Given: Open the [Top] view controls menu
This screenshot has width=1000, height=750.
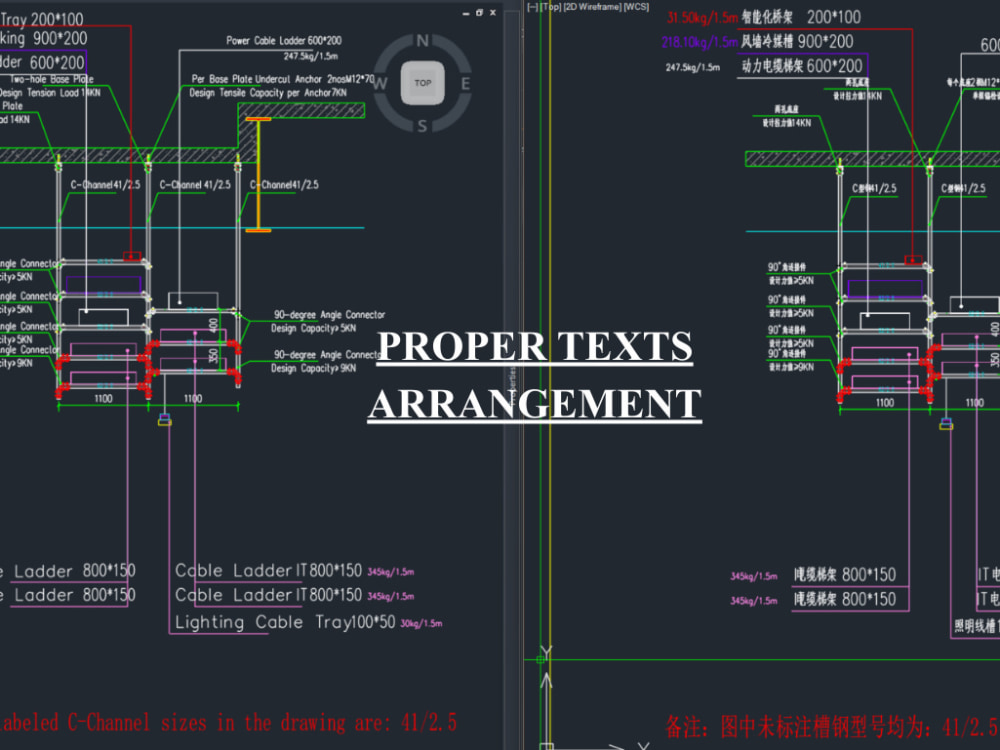Looking at the screenshot, I should [550, 7].
